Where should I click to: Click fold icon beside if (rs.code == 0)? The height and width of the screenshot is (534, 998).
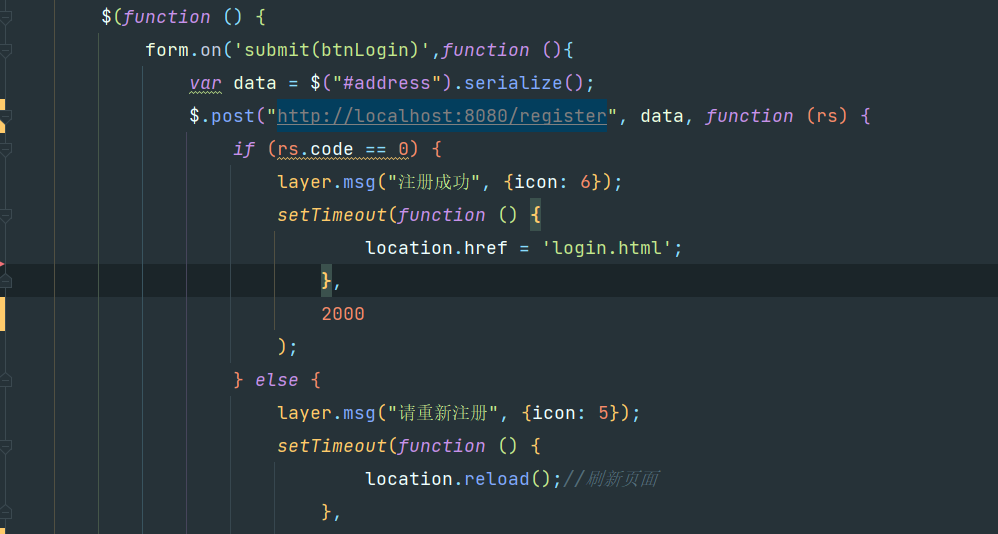(x=6, y=149)
